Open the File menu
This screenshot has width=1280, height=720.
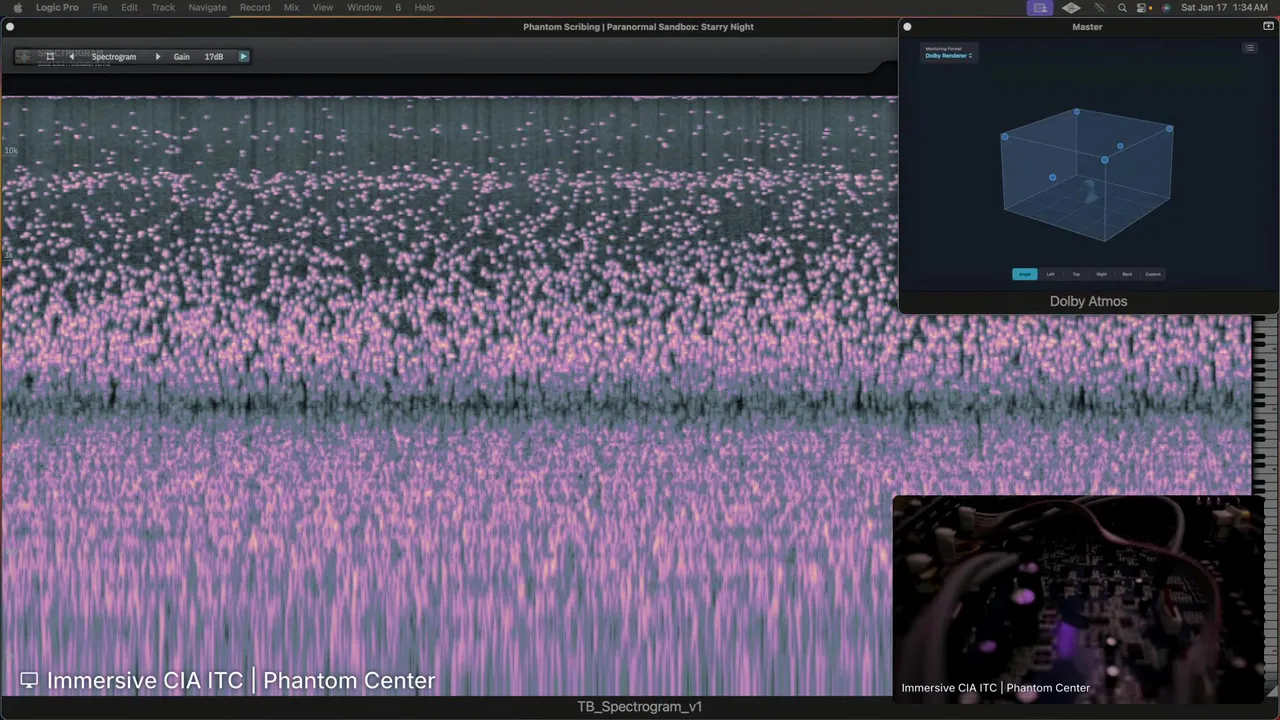coord(100,7)
